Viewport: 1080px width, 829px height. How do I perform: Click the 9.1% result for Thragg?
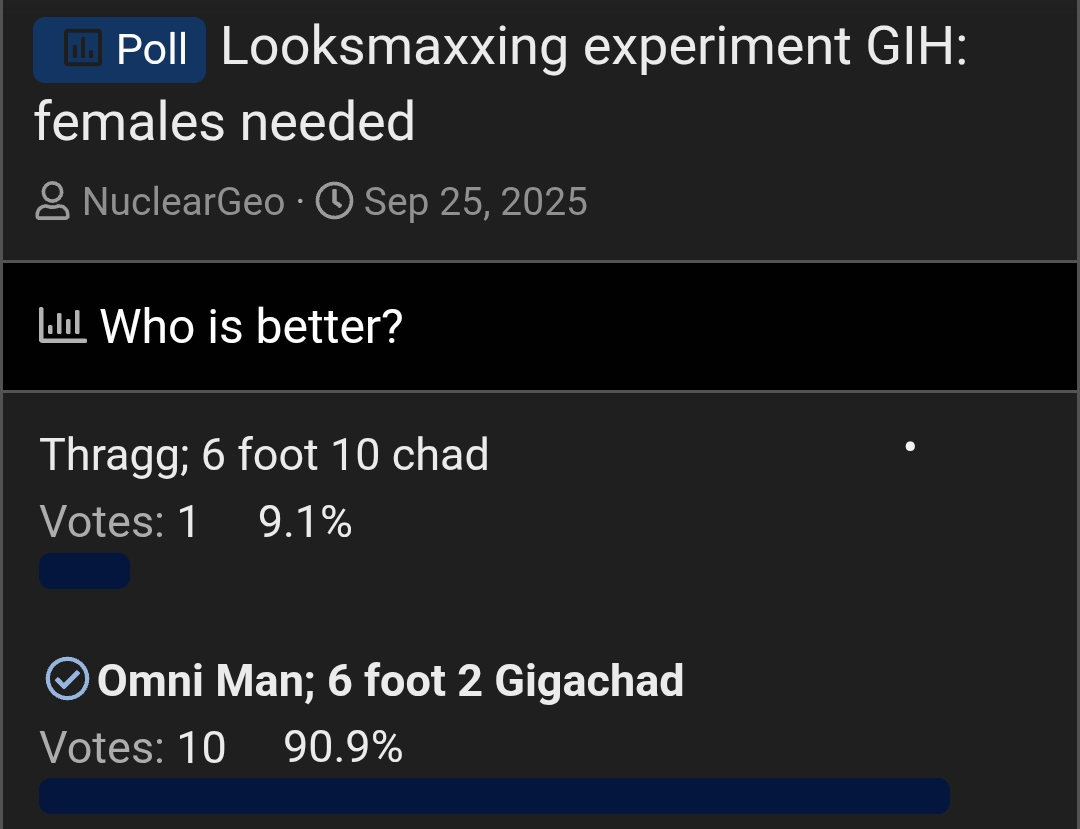point(305,522)
